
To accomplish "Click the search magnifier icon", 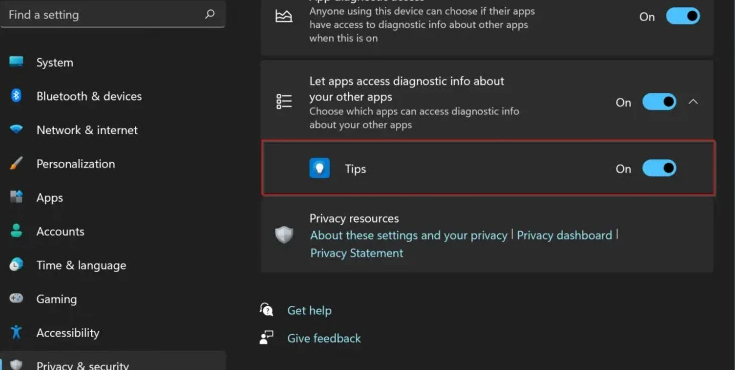I will [210, 14].
